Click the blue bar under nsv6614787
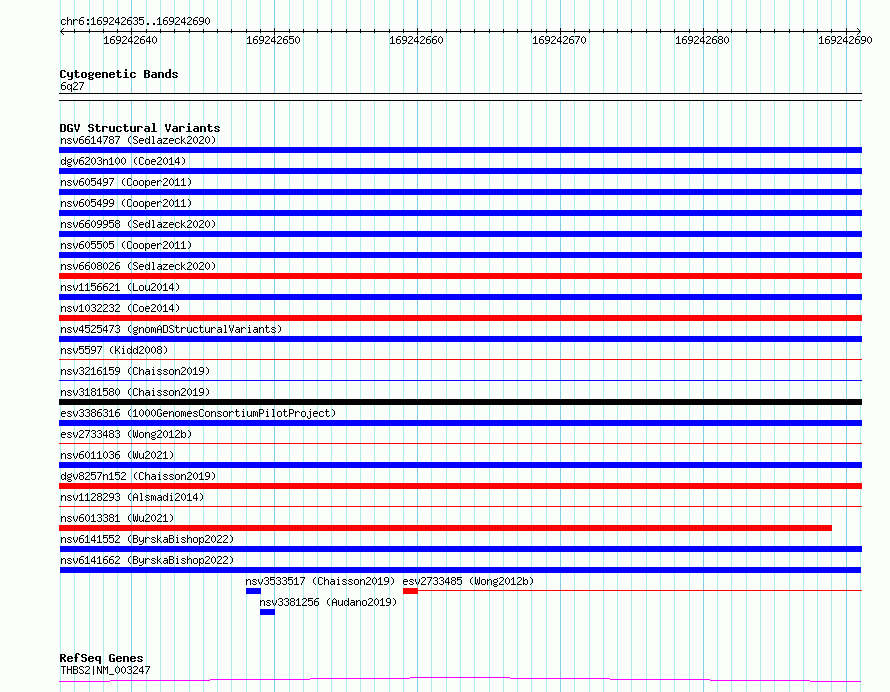Viewport: 890px width, 692px height. pos(460,150)
